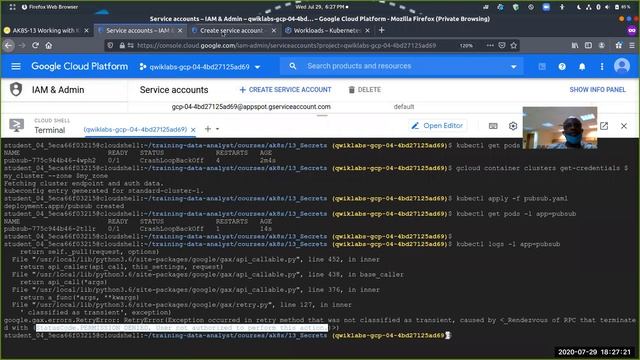Screen dimensions: 640x360
Task: Close the Cloud Shell panel
Action: point(624,126)
